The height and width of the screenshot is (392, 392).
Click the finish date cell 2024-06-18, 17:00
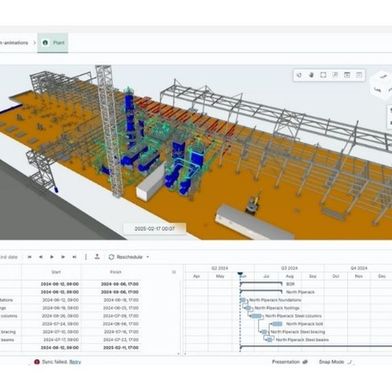pyautogui.click(x=121, y=300)
